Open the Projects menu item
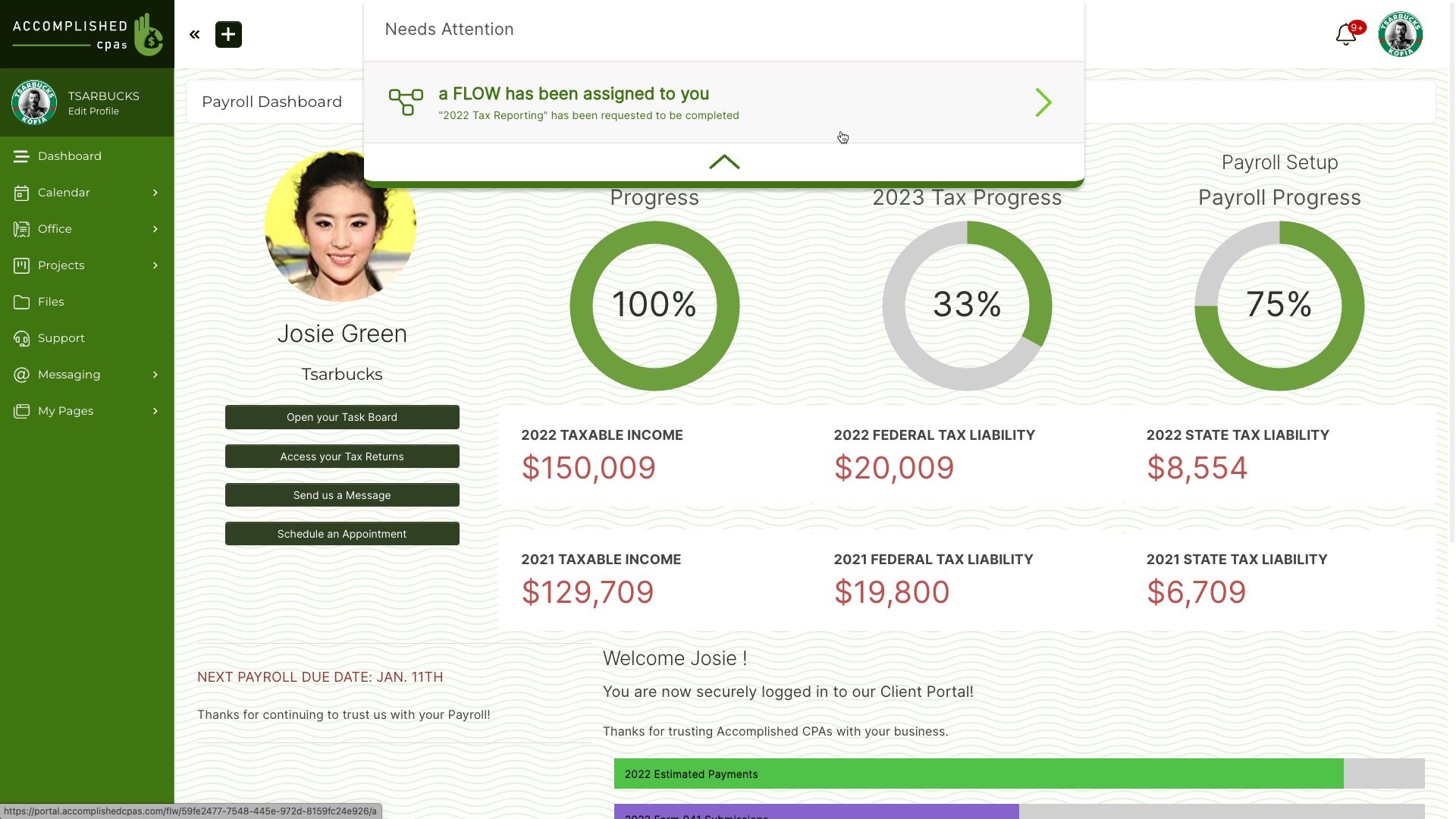The image size is (1456, 819). pos(61,265)
